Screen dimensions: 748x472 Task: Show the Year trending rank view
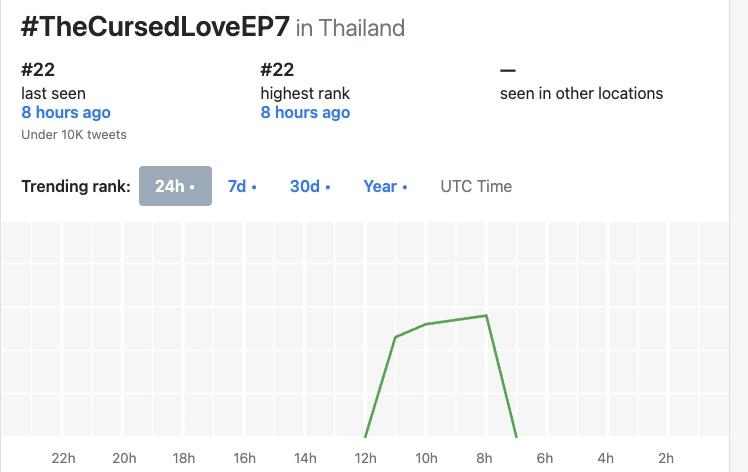tap(385, 186)
